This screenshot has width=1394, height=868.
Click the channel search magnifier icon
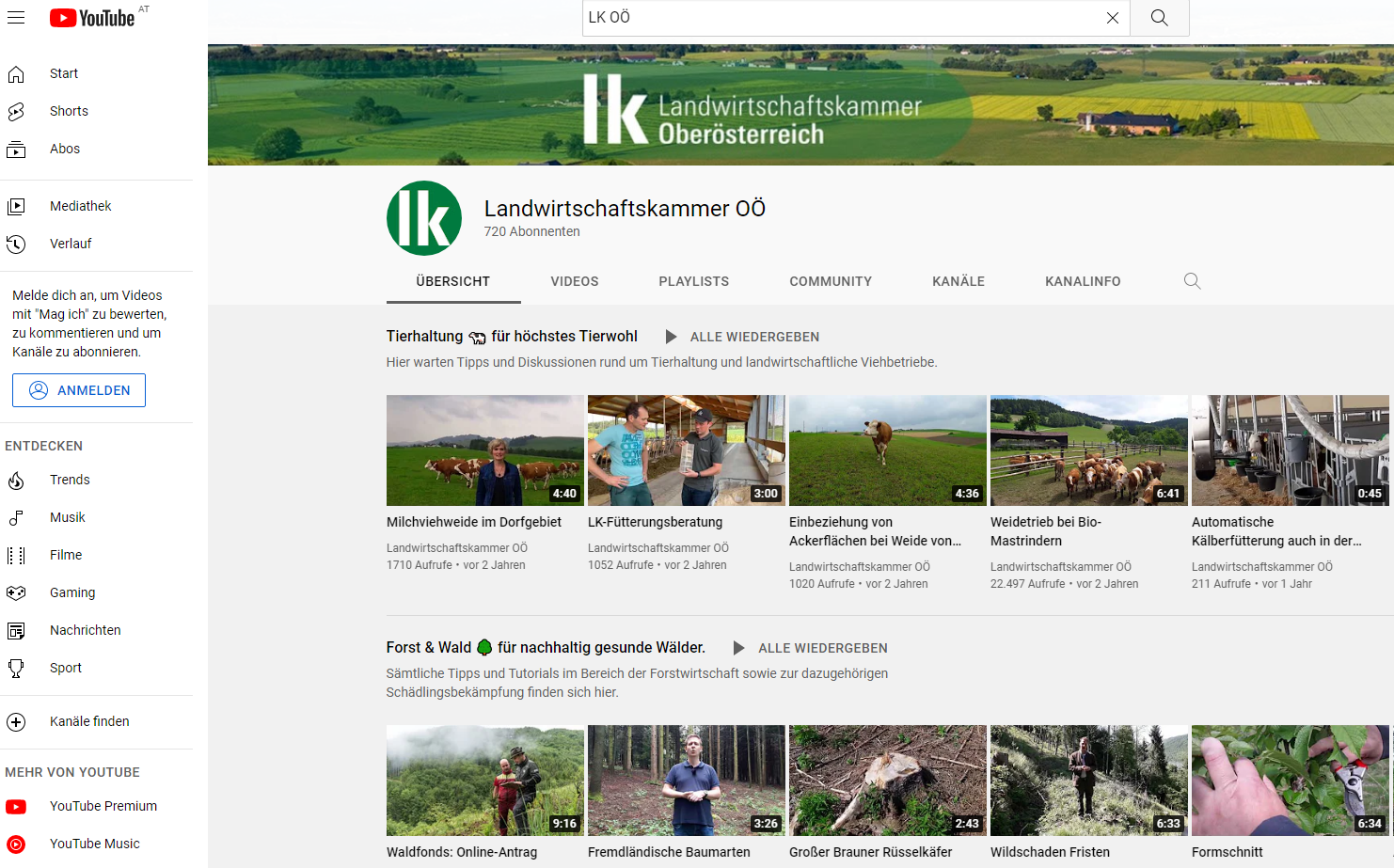coord(1192,281)
